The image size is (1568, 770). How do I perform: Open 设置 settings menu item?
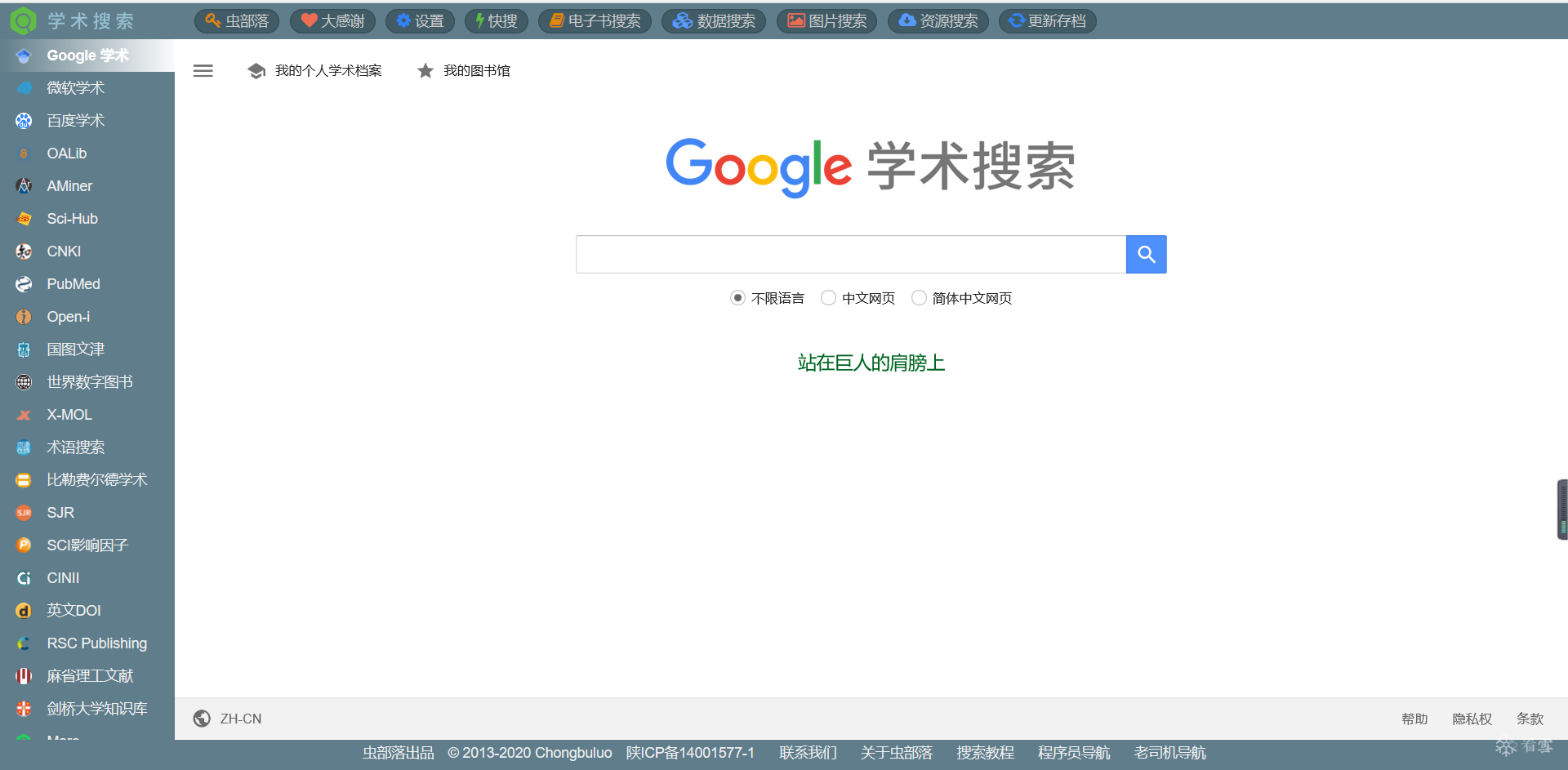click(420, 21)
